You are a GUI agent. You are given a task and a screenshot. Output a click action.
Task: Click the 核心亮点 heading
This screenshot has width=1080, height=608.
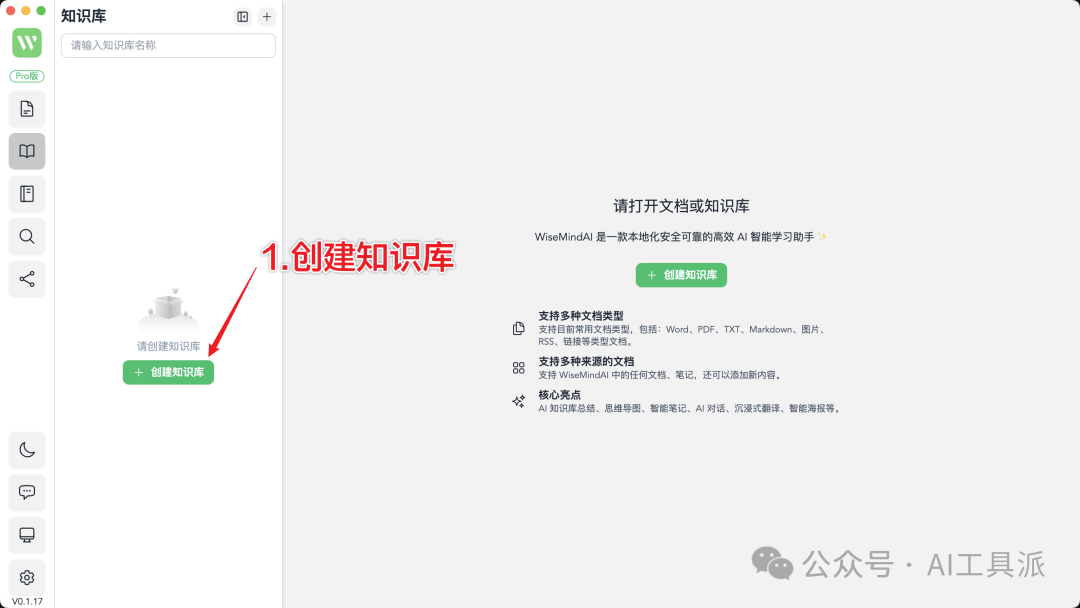point(559,395)
